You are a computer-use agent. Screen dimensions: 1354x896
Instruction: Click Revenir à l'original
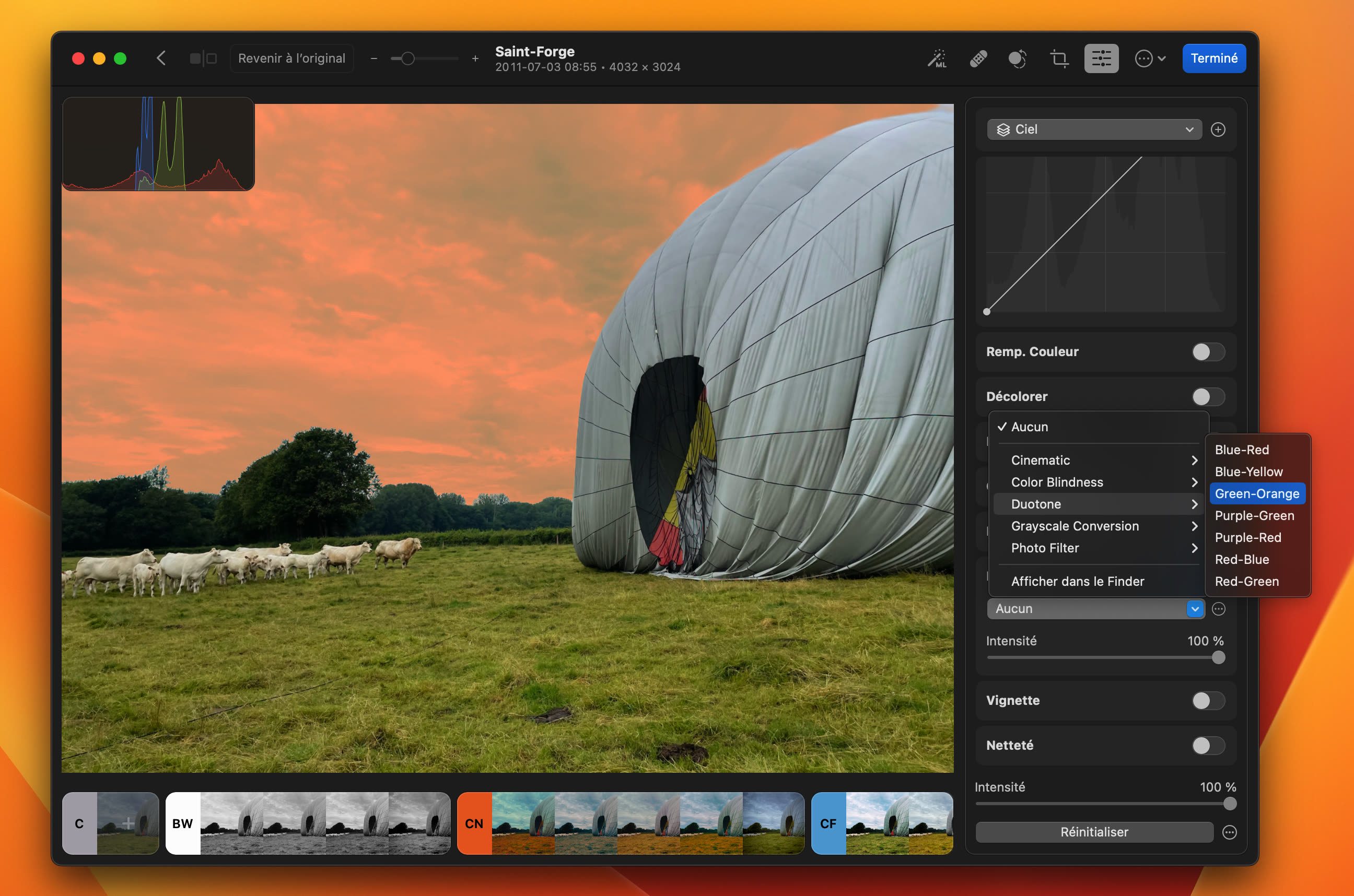[x=291, y=58]
